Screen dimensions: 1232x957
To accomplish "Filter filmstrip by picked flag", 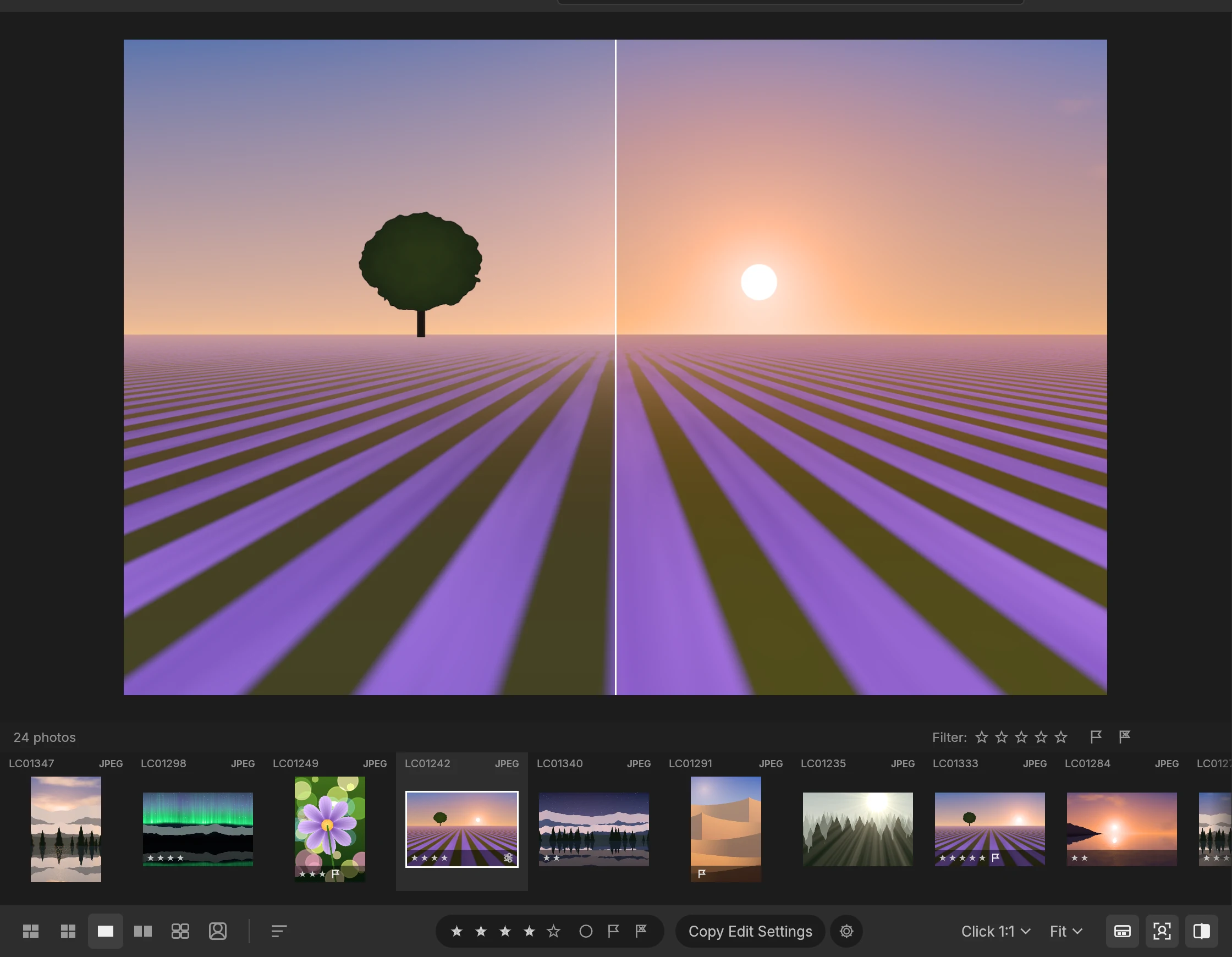I will pyautogui.click(x=1096, y=737).
